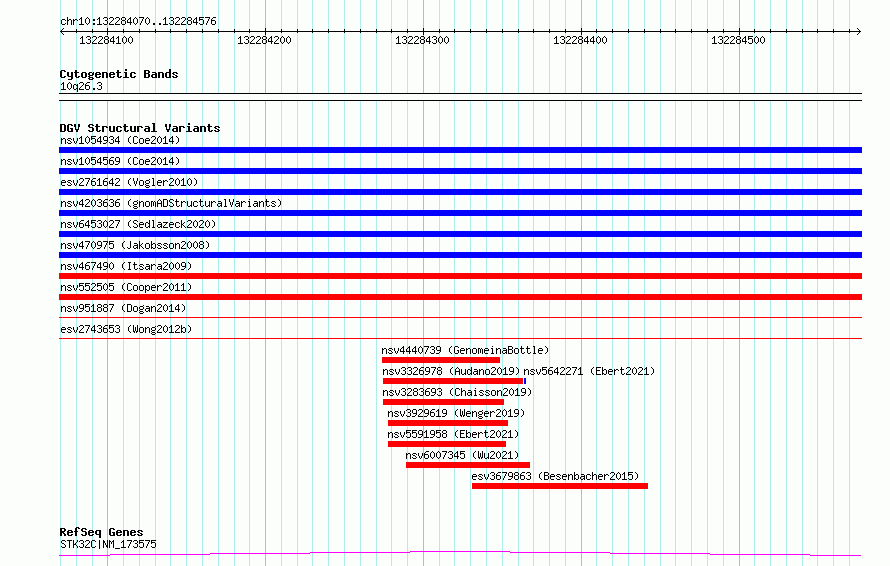
Task: Click the 132284300 ruler position
Action: [422, 40]
